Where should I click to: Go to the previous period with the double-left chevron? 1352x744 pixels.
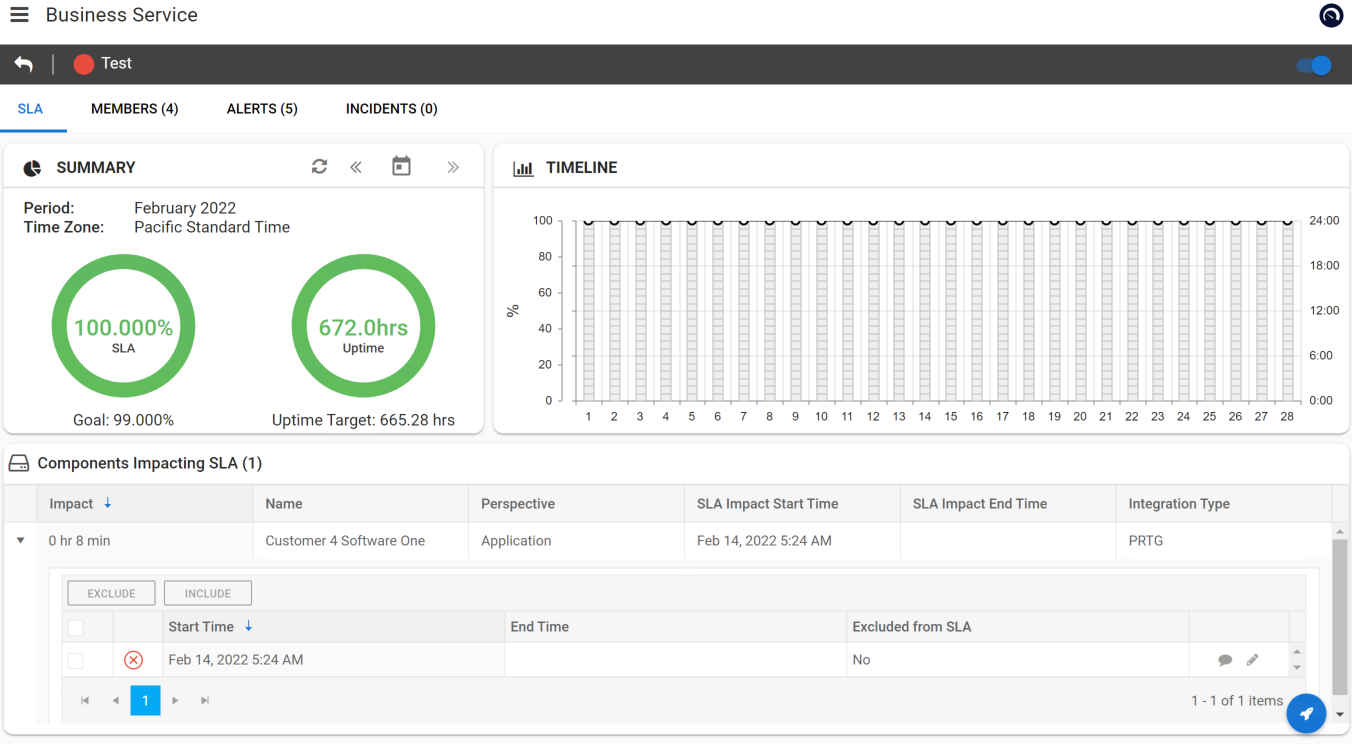356,166
